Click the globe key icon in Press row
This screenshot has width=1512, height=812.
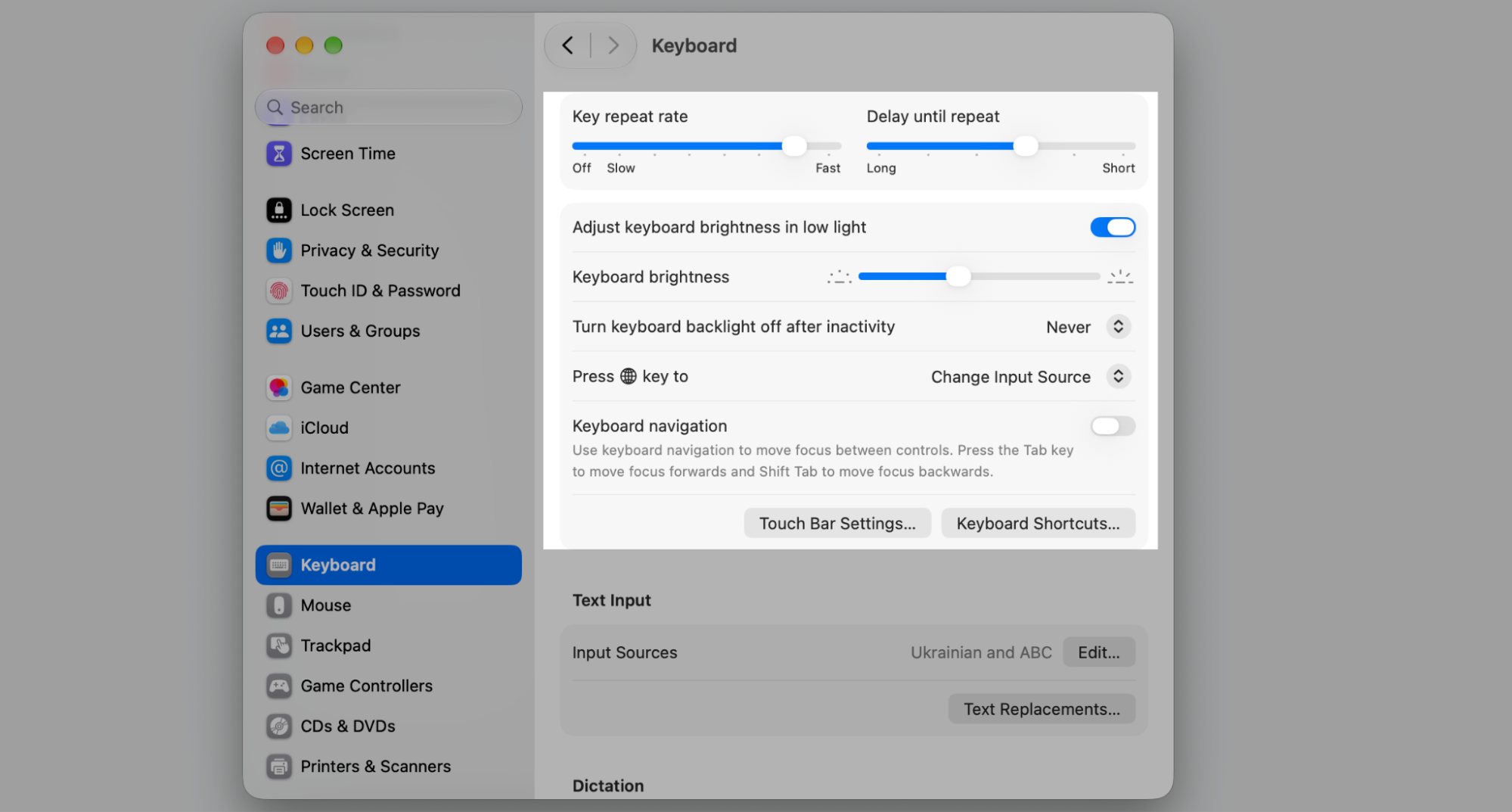pyautogui.click(x=629, y=376)
